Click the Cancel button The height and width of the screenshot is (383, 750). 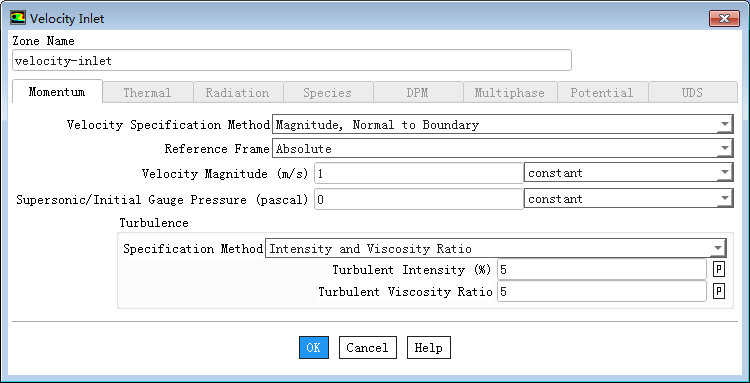click(x=367, y=348)
